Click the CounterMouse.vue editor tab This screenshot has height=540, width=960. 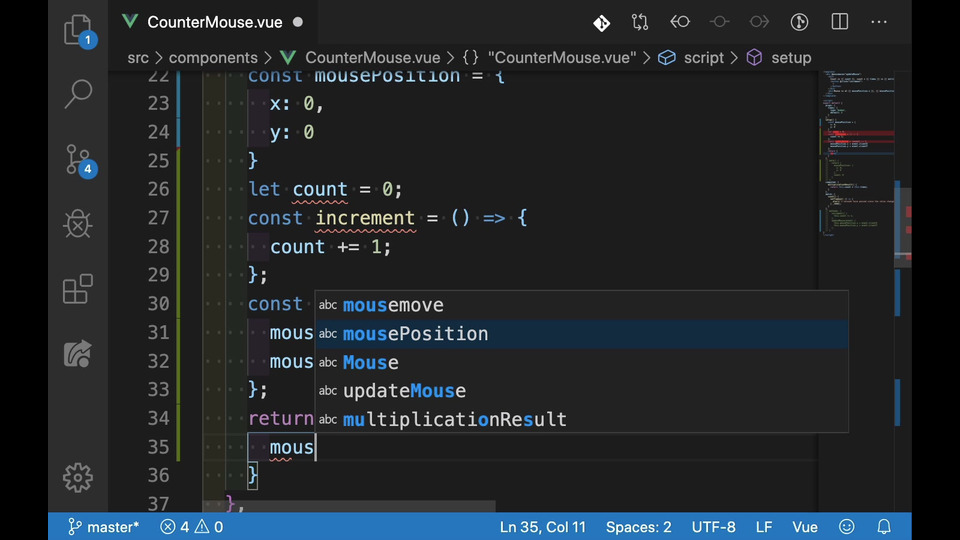point(214,22)
